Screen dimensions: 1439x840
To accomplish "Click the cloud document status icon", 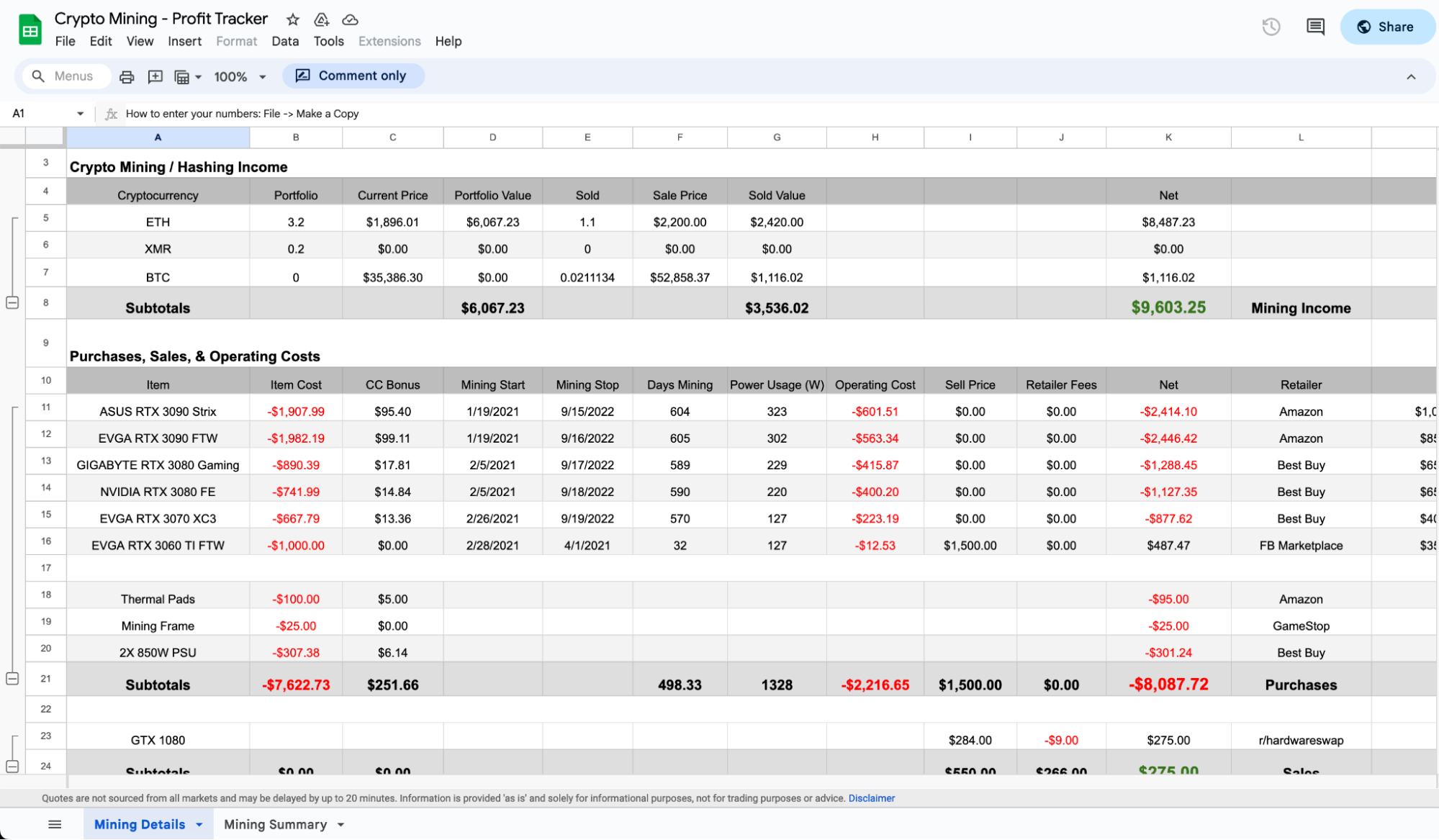I will click(350, 19).
